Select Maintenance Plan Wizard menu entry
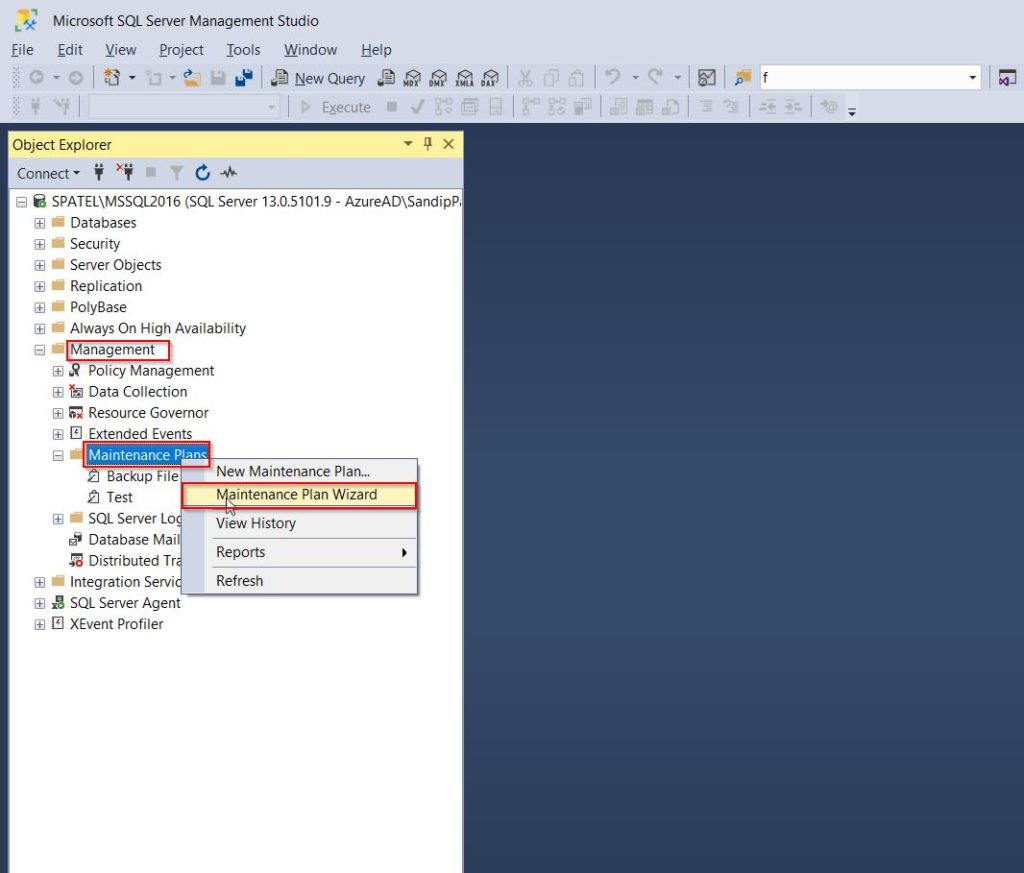The width and height of the screenshot is (1024, 873). click(299, 495)
